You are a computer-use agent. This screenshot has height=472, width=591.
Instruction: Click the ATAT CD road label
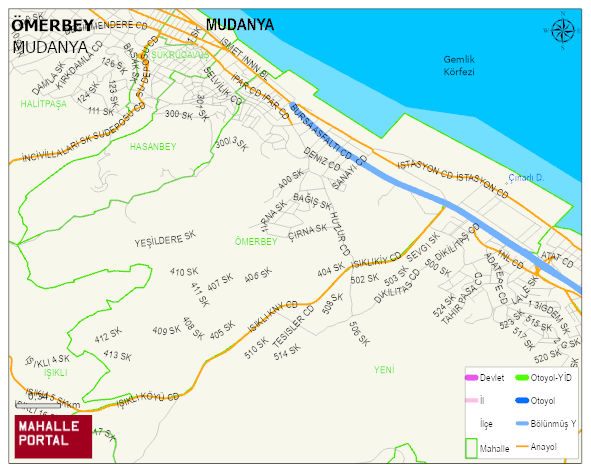coord(557,259)
